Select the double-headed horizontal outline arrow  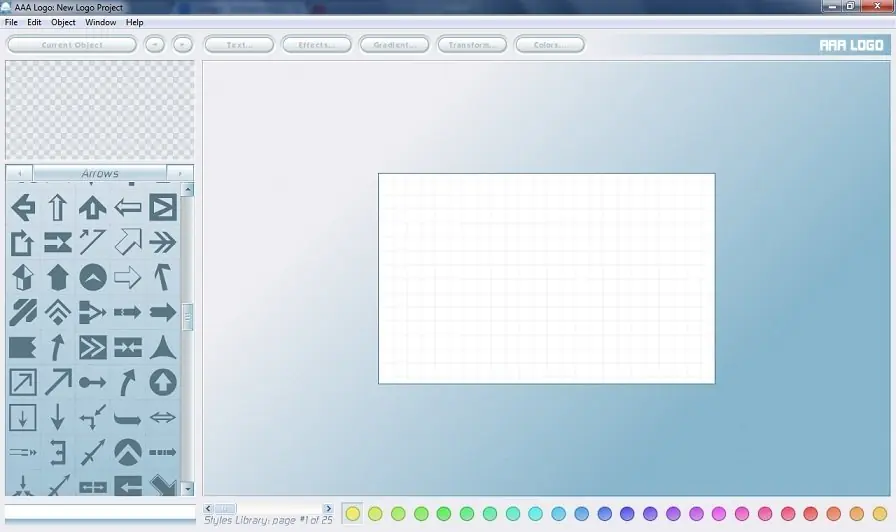click(x=163, y=418)
